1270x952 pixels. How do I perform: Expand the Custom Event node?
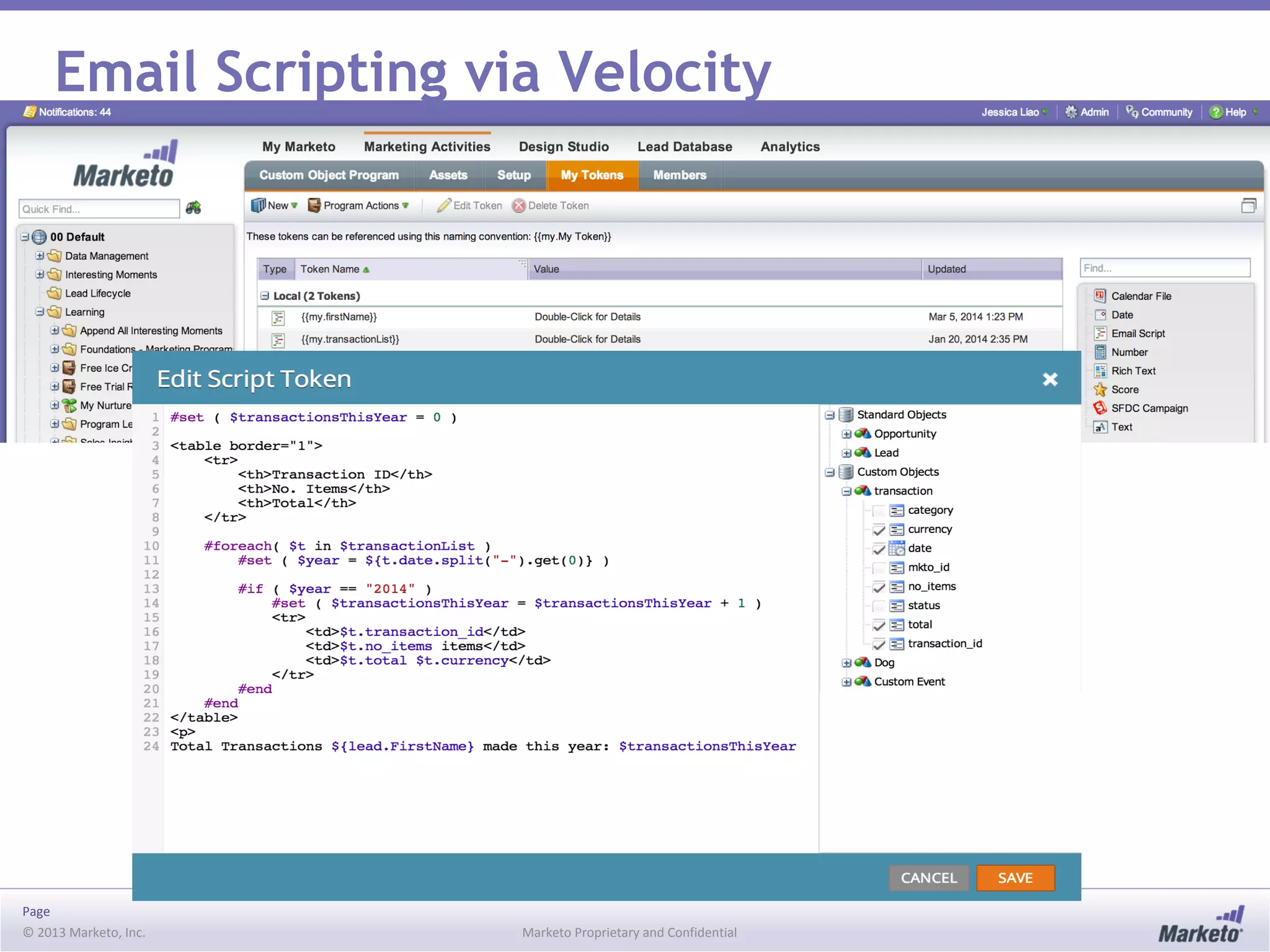846,682
